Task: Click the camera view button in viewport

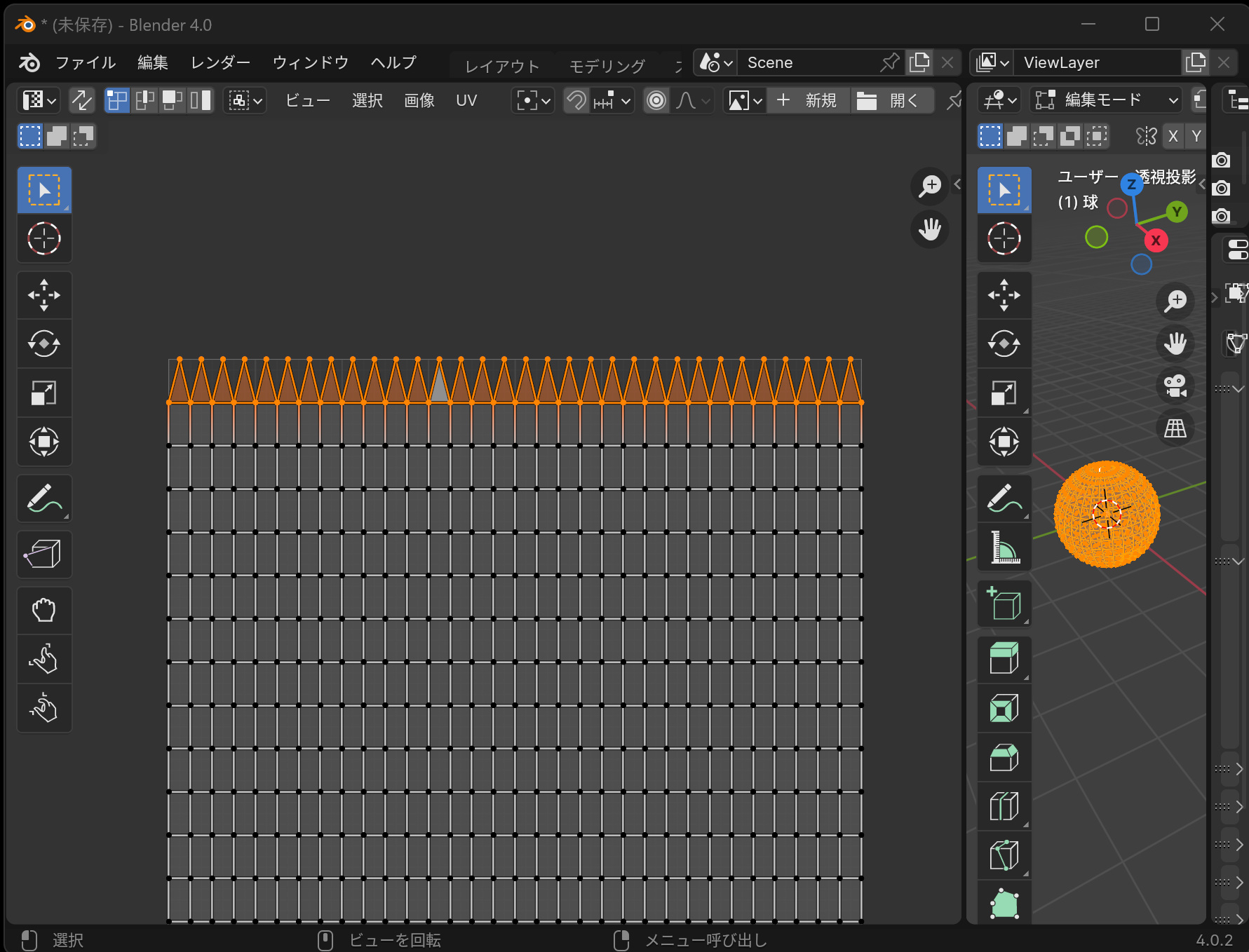Action: [1175, 386]
